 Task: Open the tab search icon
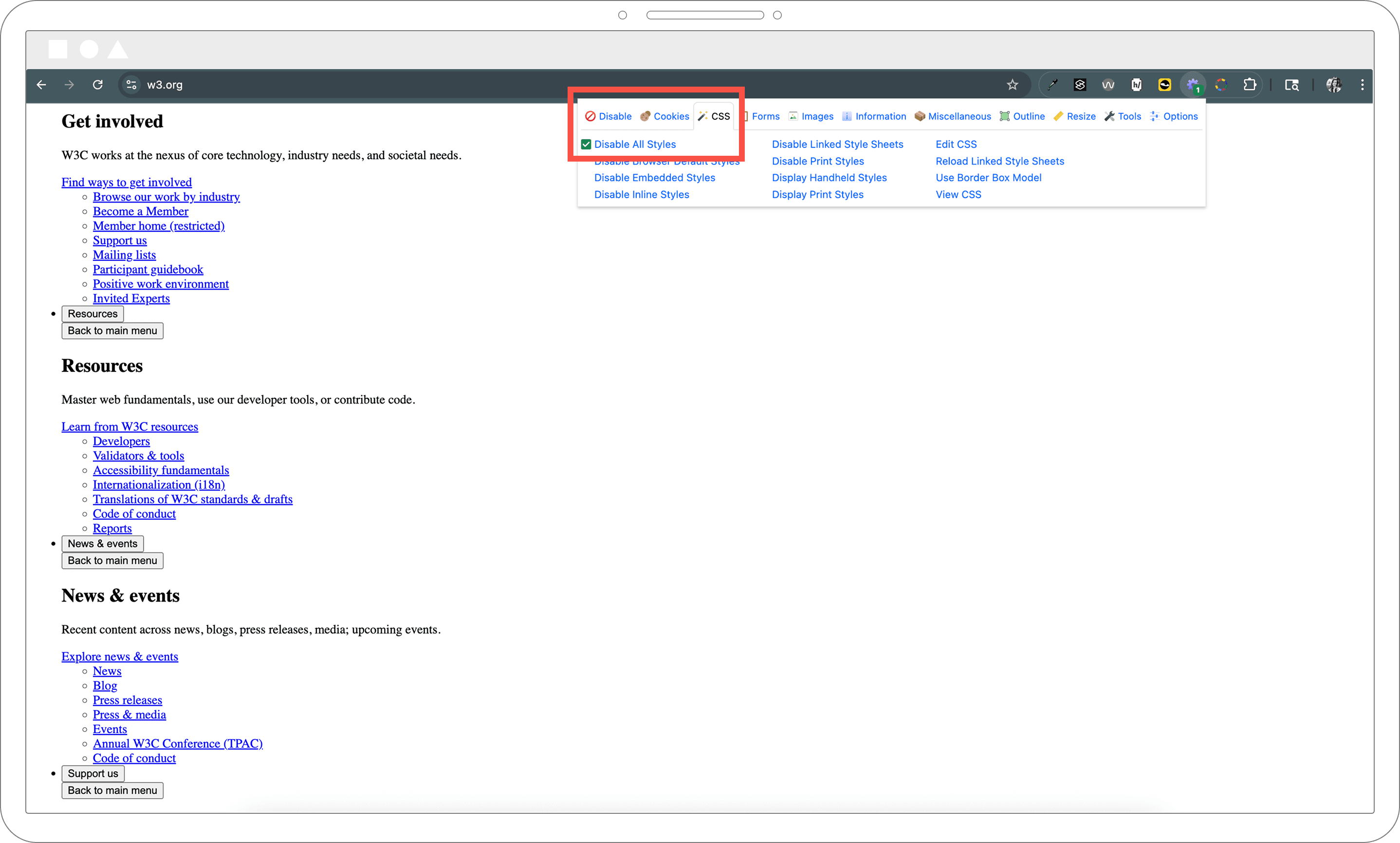tap(1291, 85)
